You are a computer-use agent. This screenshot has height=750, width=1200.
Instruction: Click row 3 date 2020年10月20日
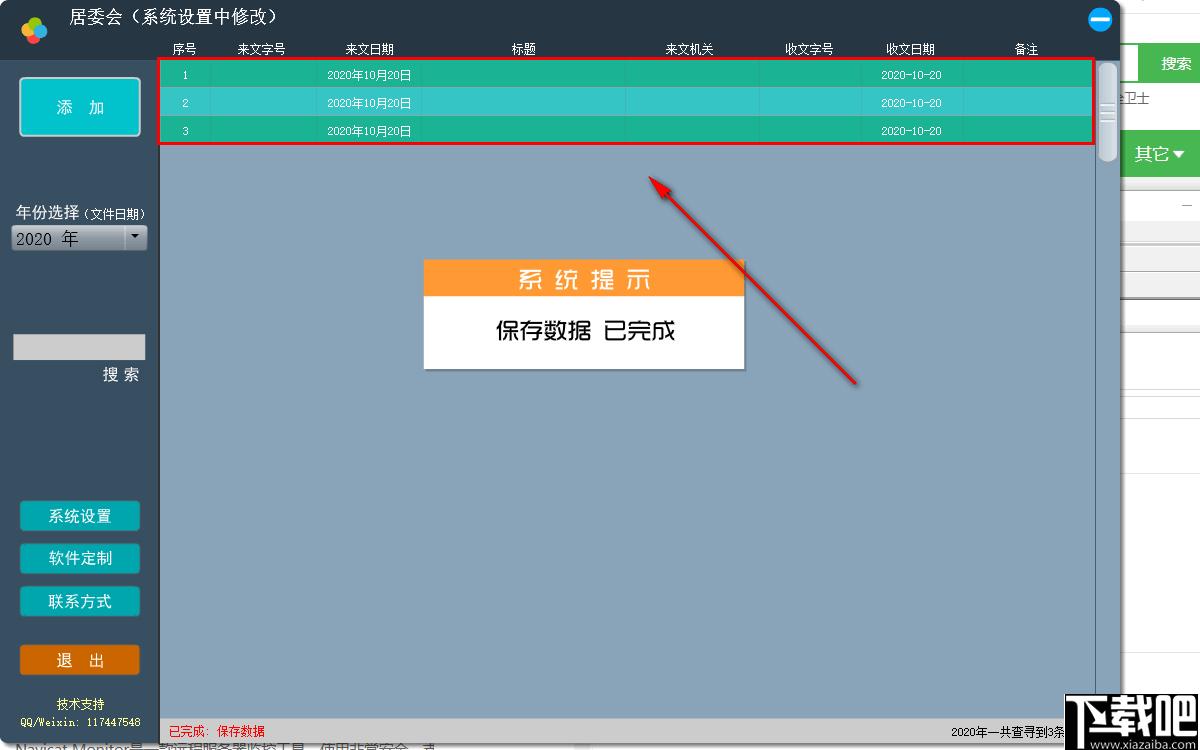[369, 131]
